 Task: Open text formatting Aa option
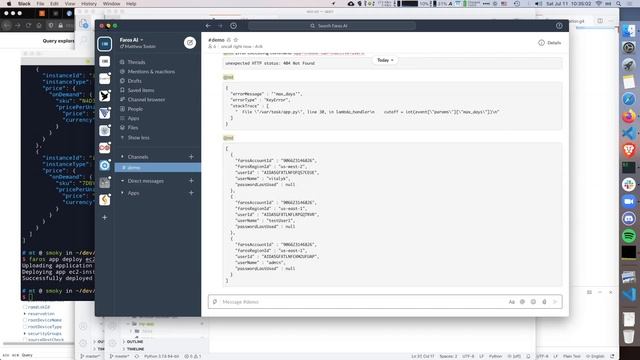[511, 302]
